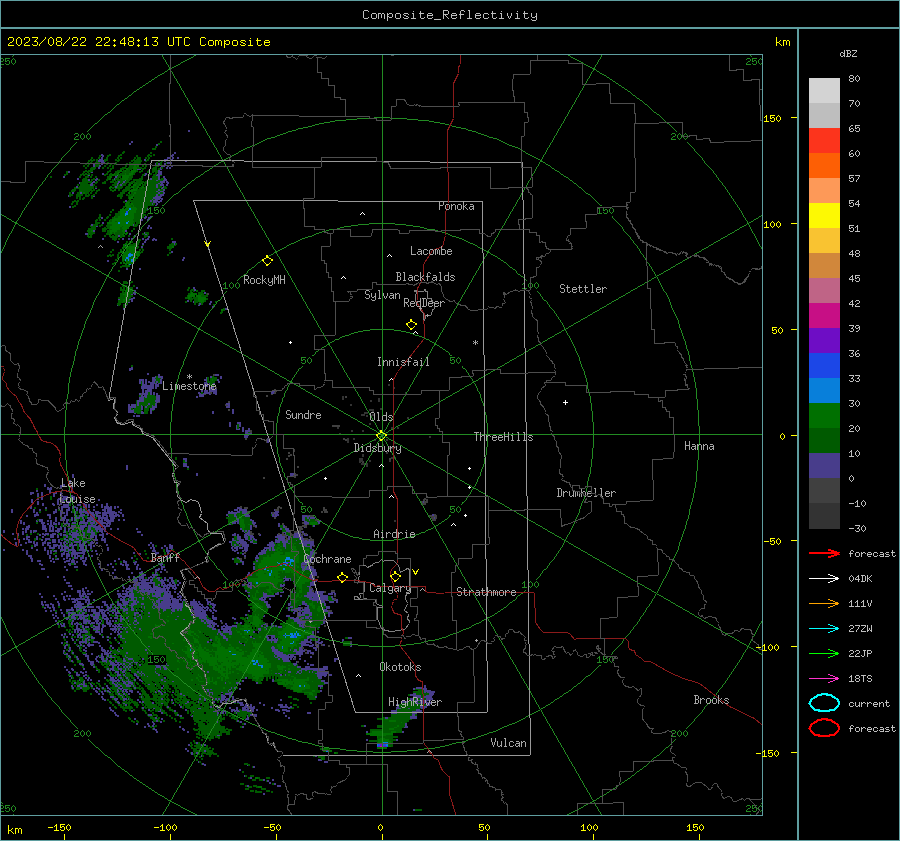The height and width of the screenshot is (841, 900).
Task: Click the Airdrie city label
Action: [394, 534]
